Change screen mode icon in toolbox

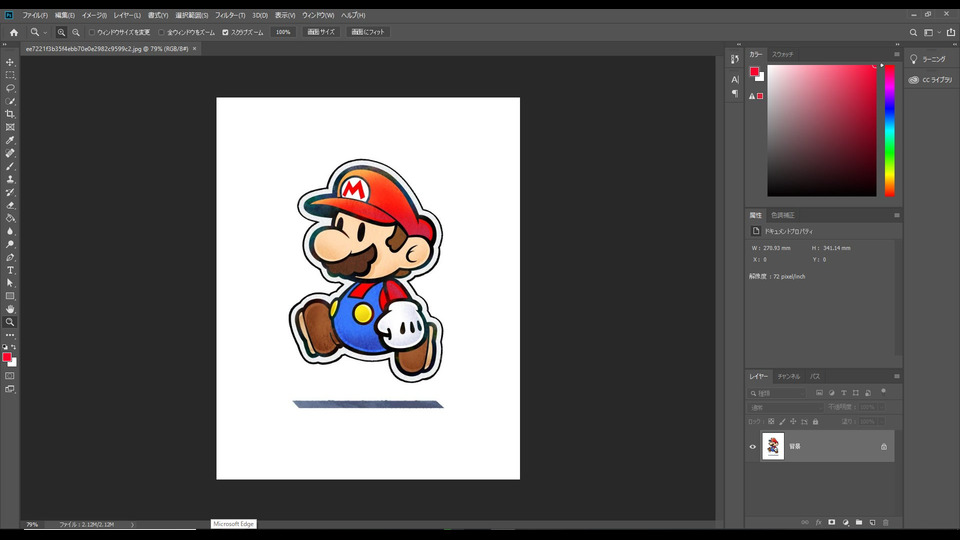10,389
